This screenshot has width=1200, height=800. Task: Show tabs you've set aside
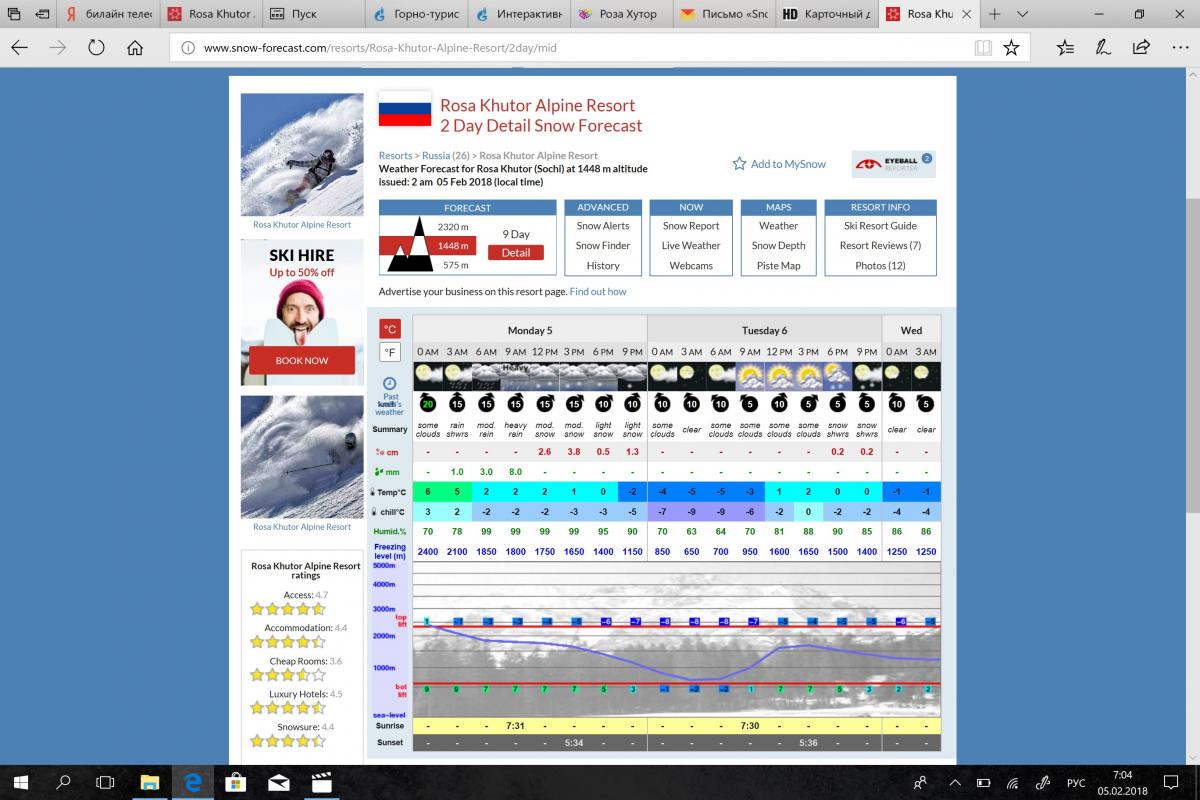(x=14, y=15)
